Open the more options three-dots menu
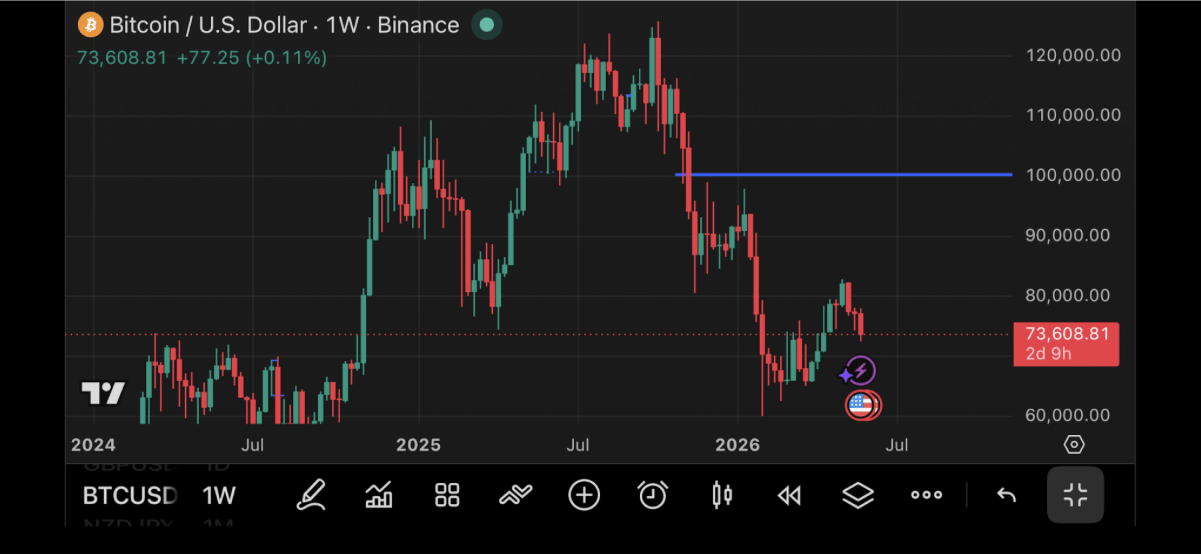Viewport: 1201px width, 555px height. click(926, 494)
